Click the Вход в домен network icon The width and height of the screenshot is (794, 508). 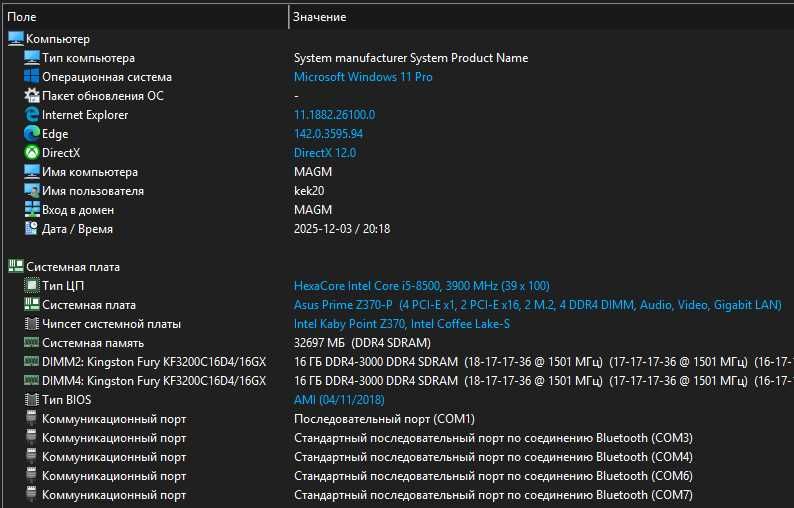pos(32,210)
